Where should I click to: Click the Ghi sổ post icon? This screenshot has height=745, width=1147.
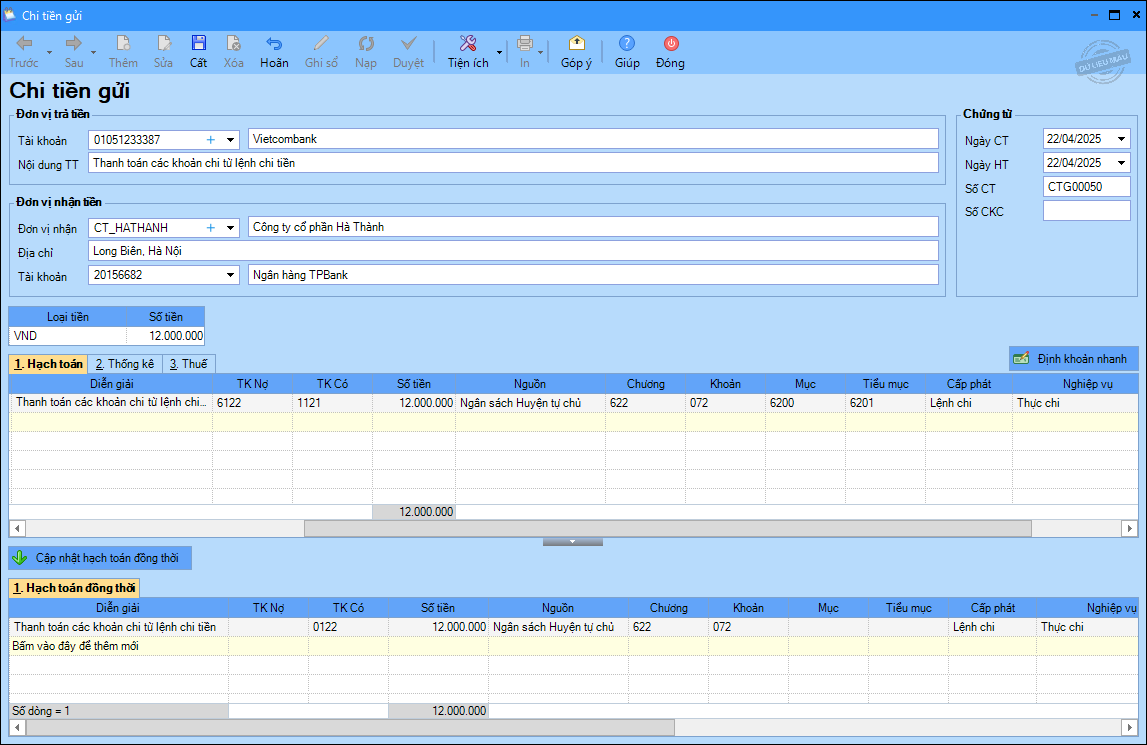pos(321,52)
